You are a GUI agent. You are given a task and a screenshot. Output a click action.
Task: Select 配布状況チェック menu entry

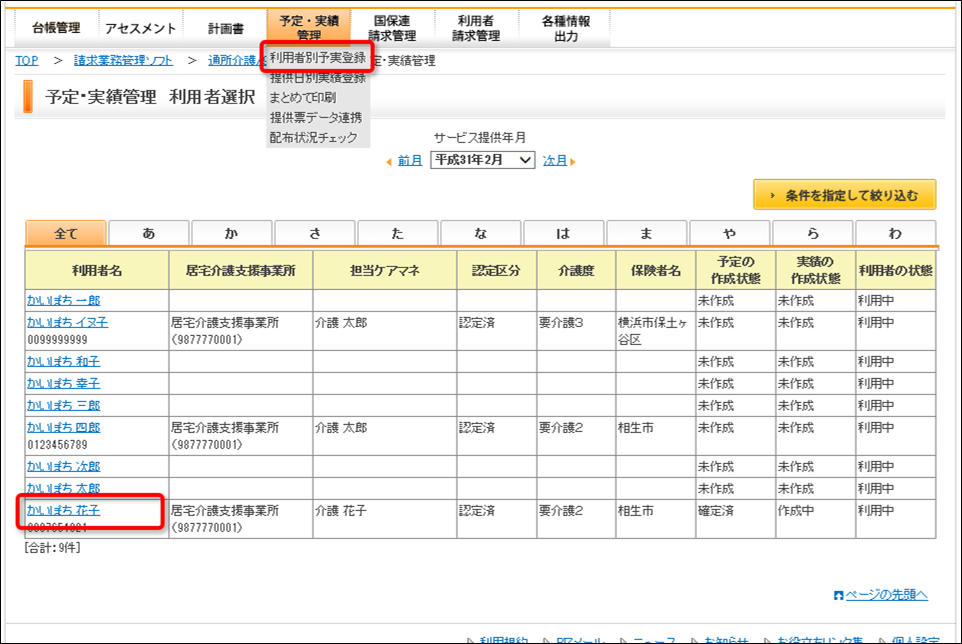(314, 137)
